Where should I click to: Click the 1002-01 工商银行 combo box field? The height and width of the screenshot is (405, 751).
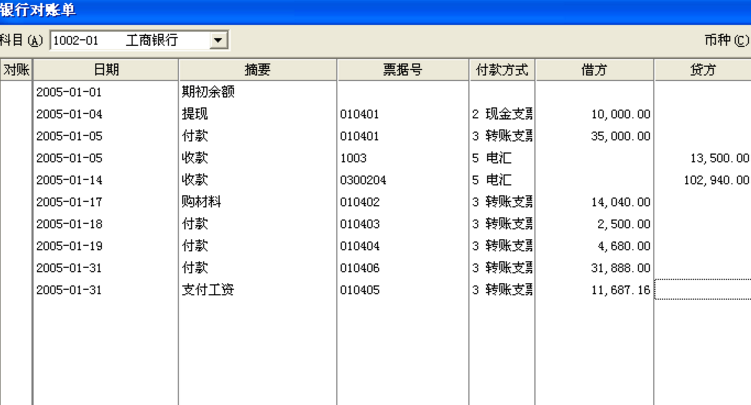tap(139, 40)
